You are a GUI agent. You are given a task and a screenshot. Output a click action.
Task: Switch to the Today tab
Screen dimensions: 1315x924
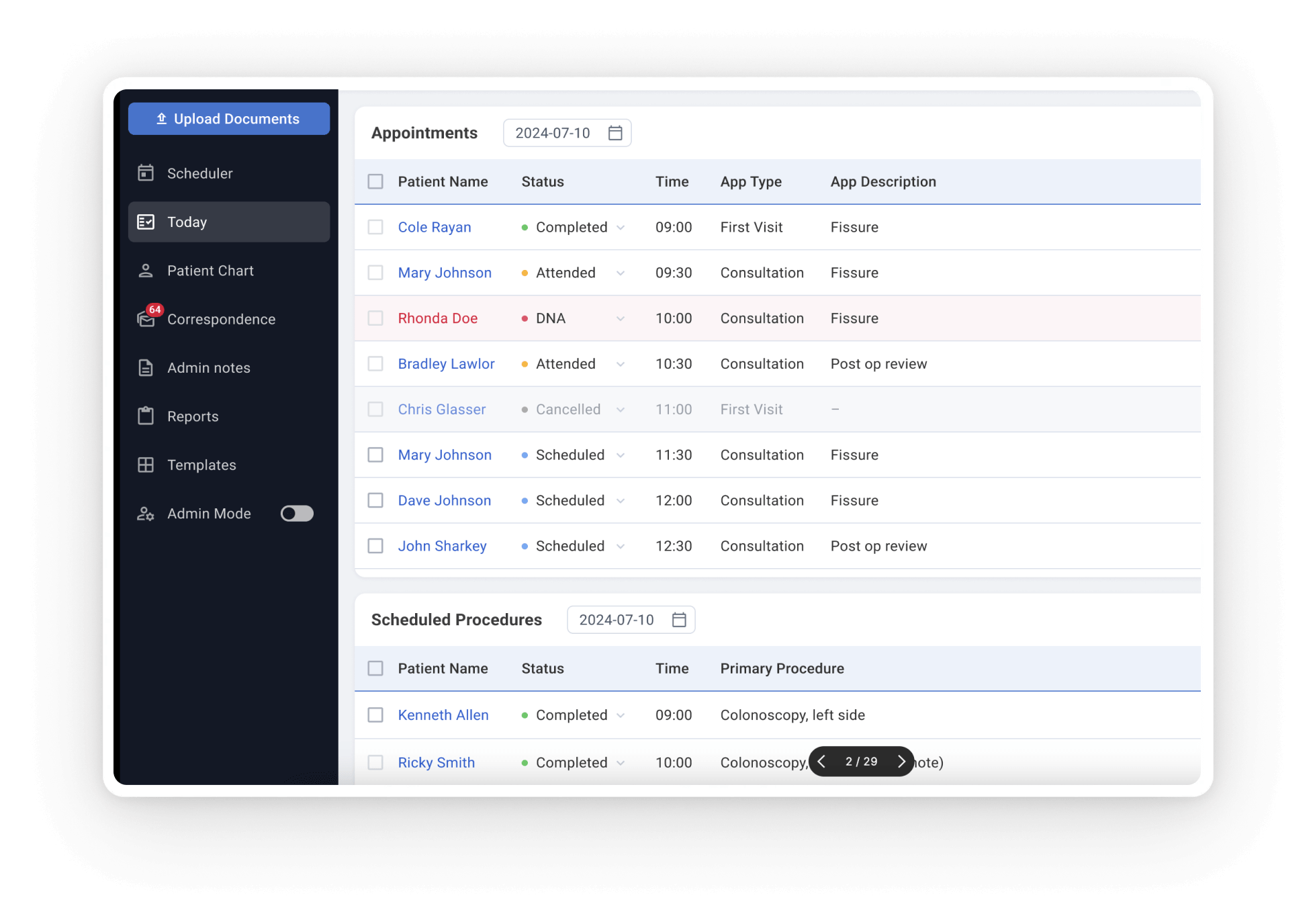tap(187, 222)
